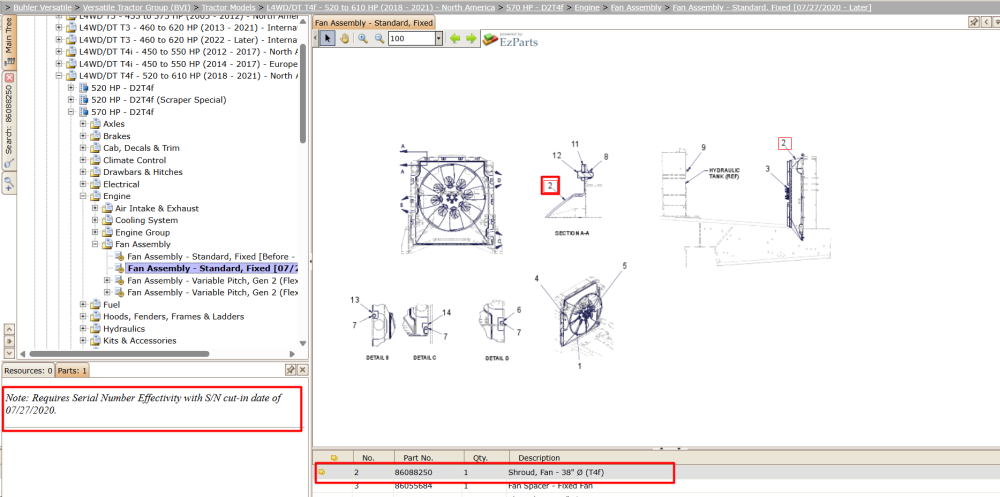The width and height of the screenshot is (1000, 497).
Task: Open the new search magnifier tab icon
Action: click(x=9, y=184)
